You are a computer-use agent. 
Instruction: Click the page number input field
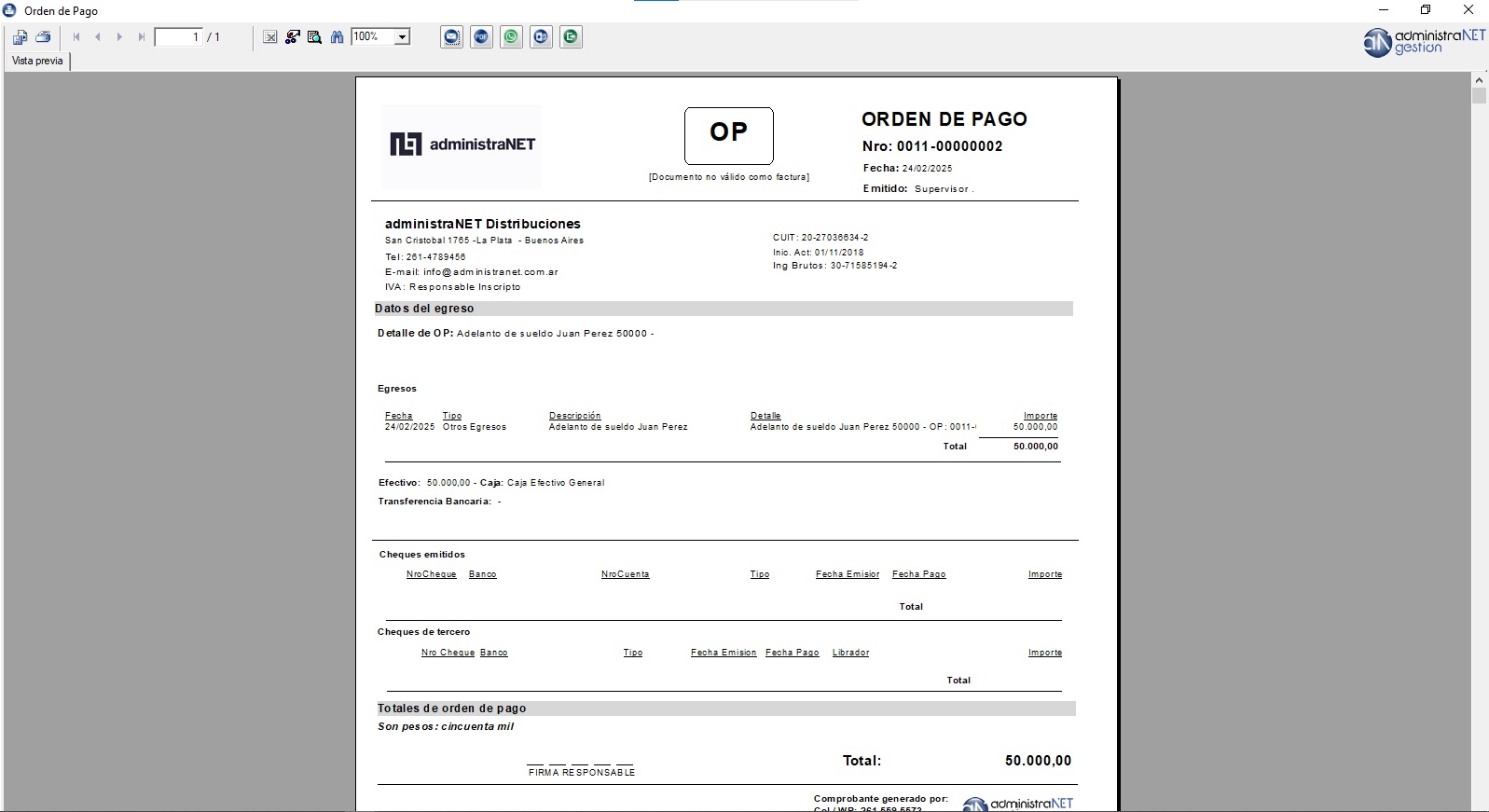pyautogui.click(x=178, y=37)
